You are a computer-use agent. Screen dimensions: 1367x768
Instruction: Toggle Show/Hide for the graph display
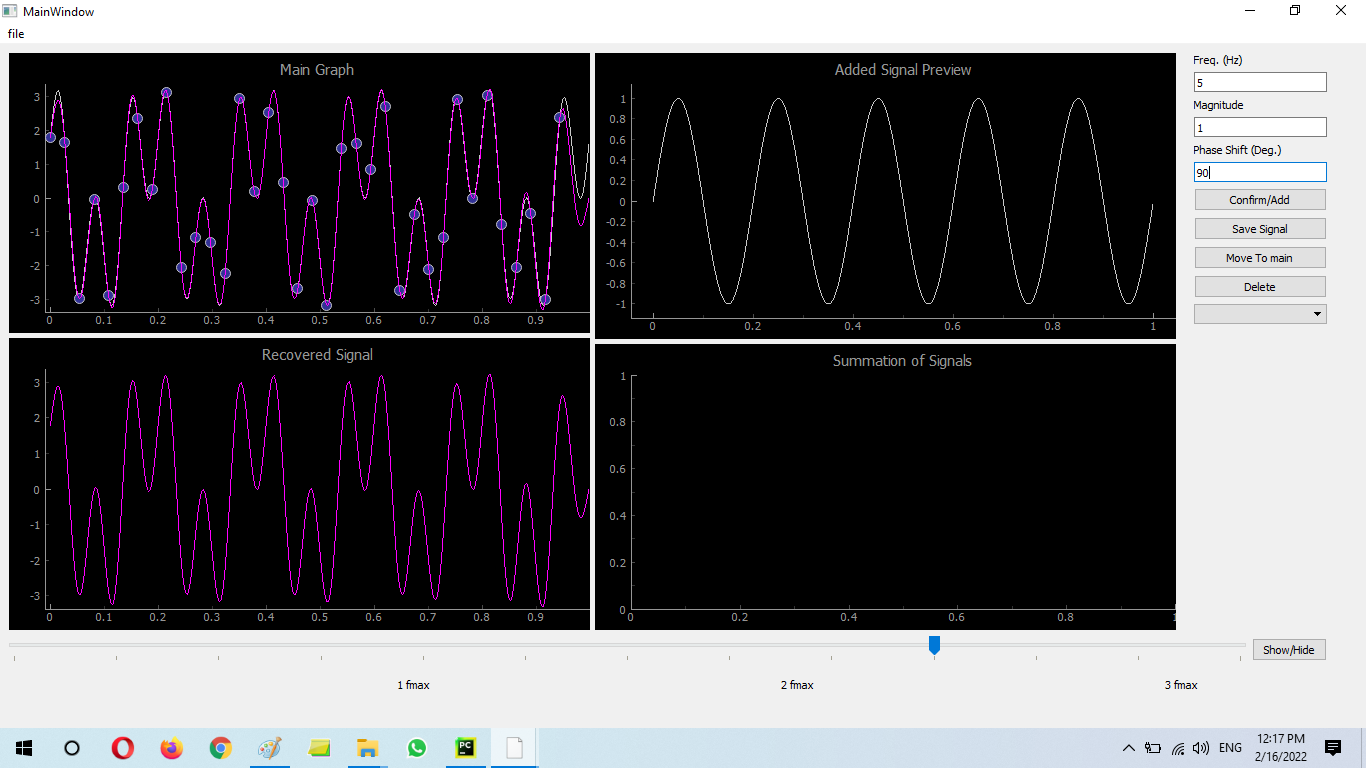pos(1288,649)
